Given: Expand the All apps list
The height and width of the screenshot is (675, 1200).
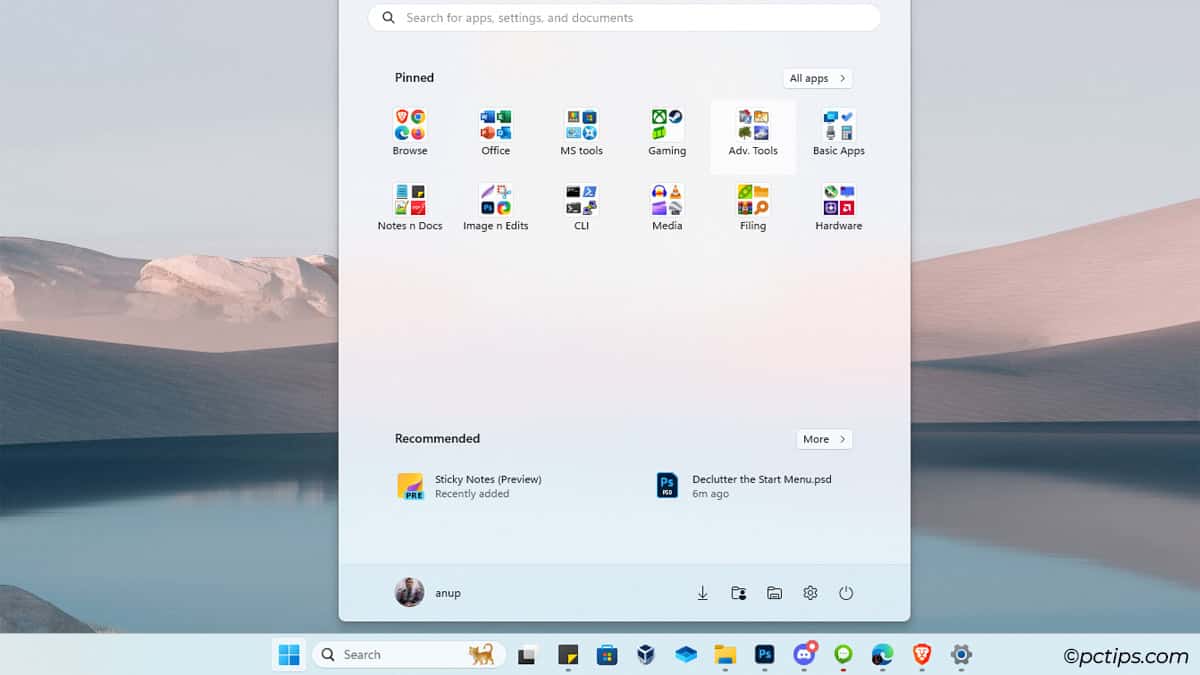Looking at the screenshot, I should (x=817, y=78).
